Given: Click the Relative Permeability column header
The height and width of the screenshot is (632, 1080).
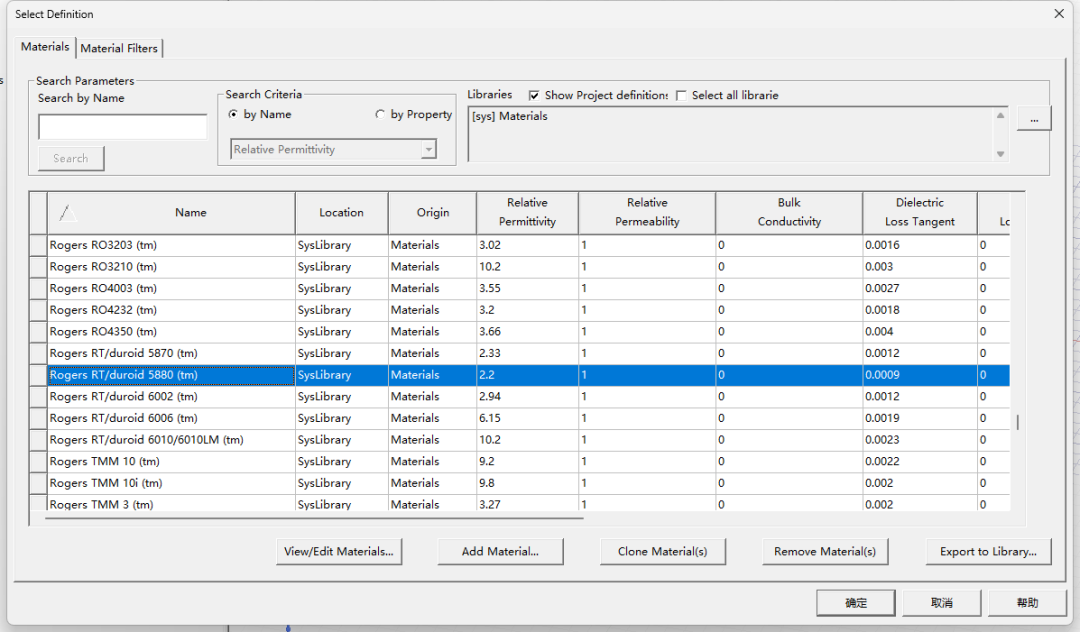Looking at the screenshot, I should click(647, 213).
